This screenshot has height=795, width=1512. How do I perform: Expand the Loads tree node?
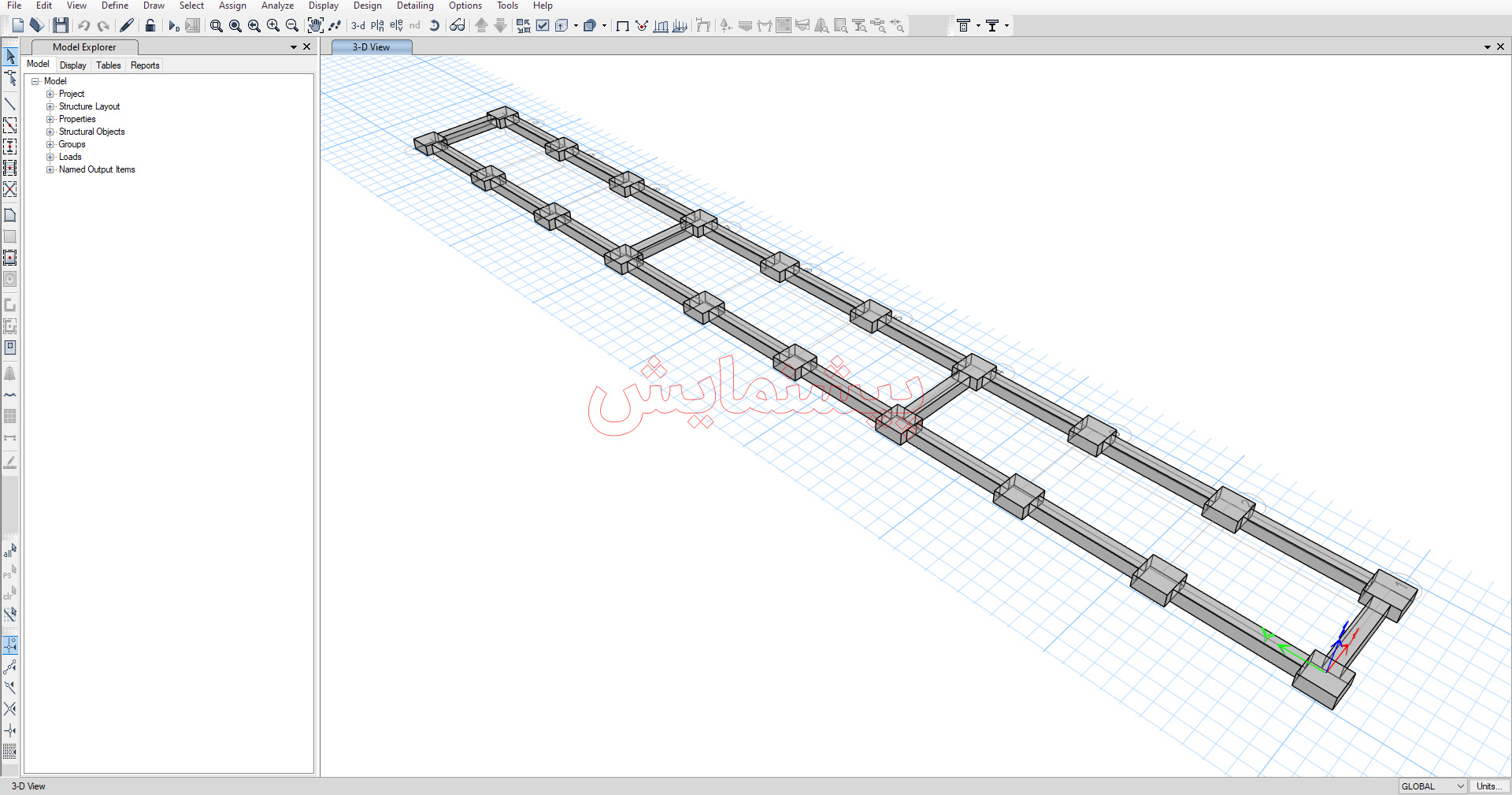[50, 157]
